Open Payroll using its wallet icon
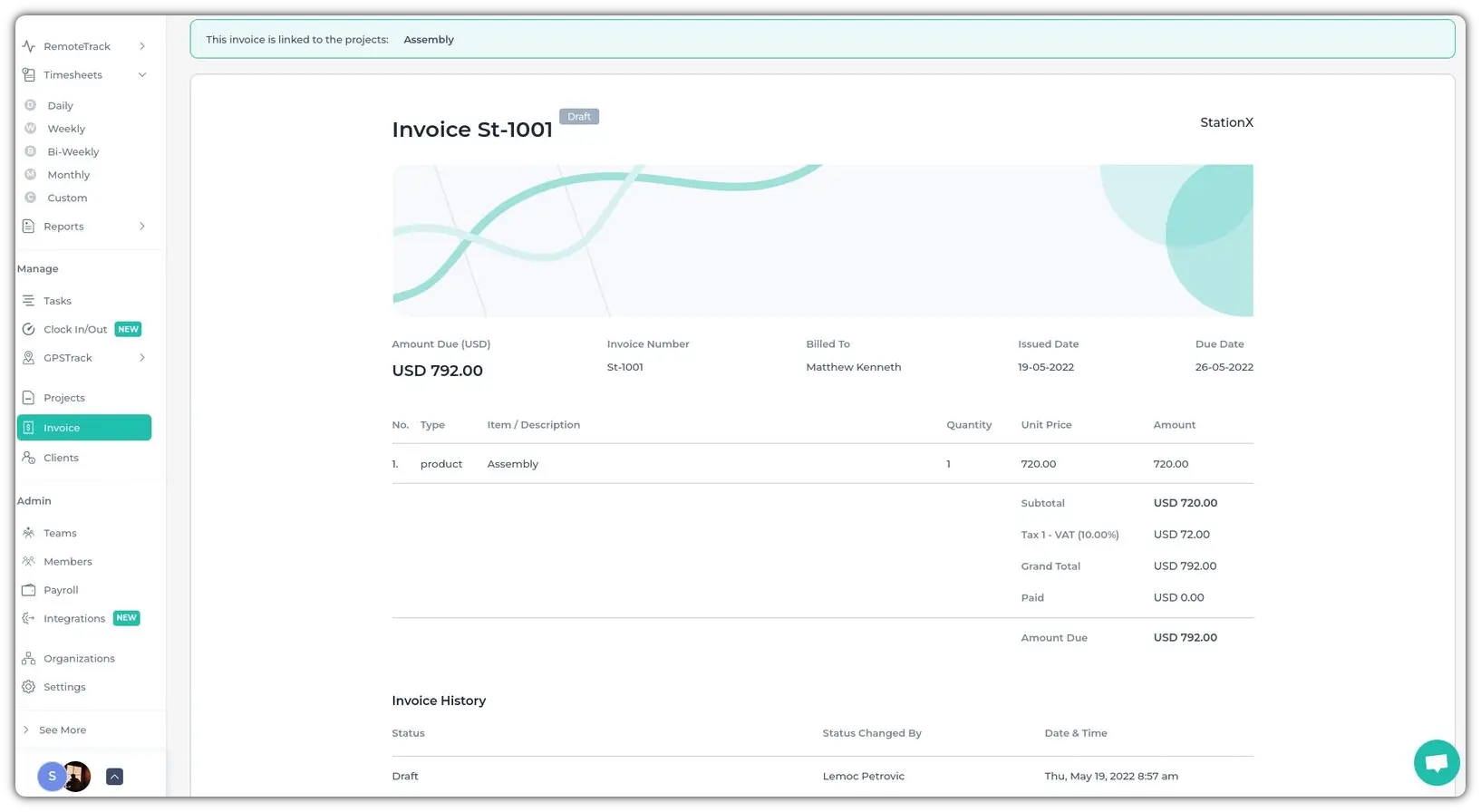Viewport: 1481px width, 812px height. pyautogui.click(x=28, y=590)
